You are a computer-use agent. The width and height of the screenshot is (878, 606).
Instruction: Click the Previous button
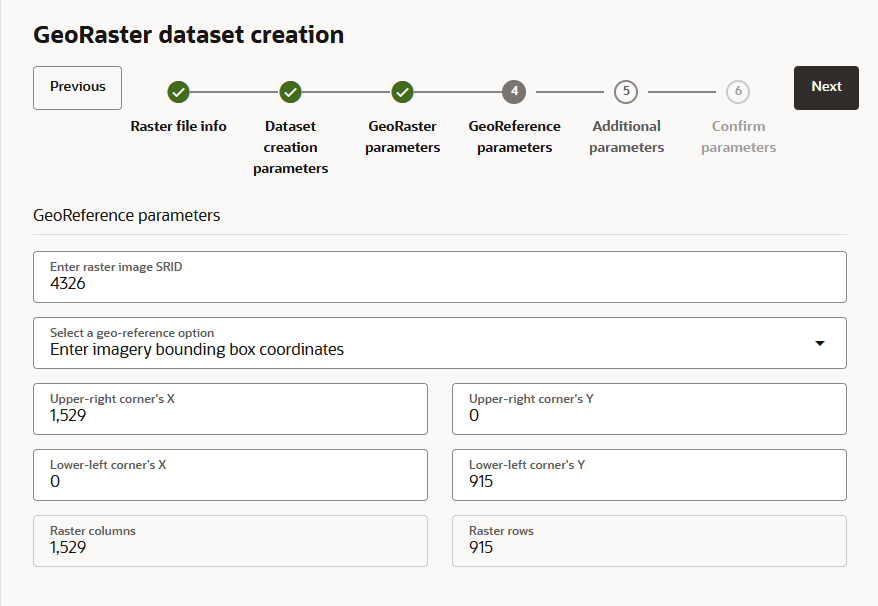77,87
